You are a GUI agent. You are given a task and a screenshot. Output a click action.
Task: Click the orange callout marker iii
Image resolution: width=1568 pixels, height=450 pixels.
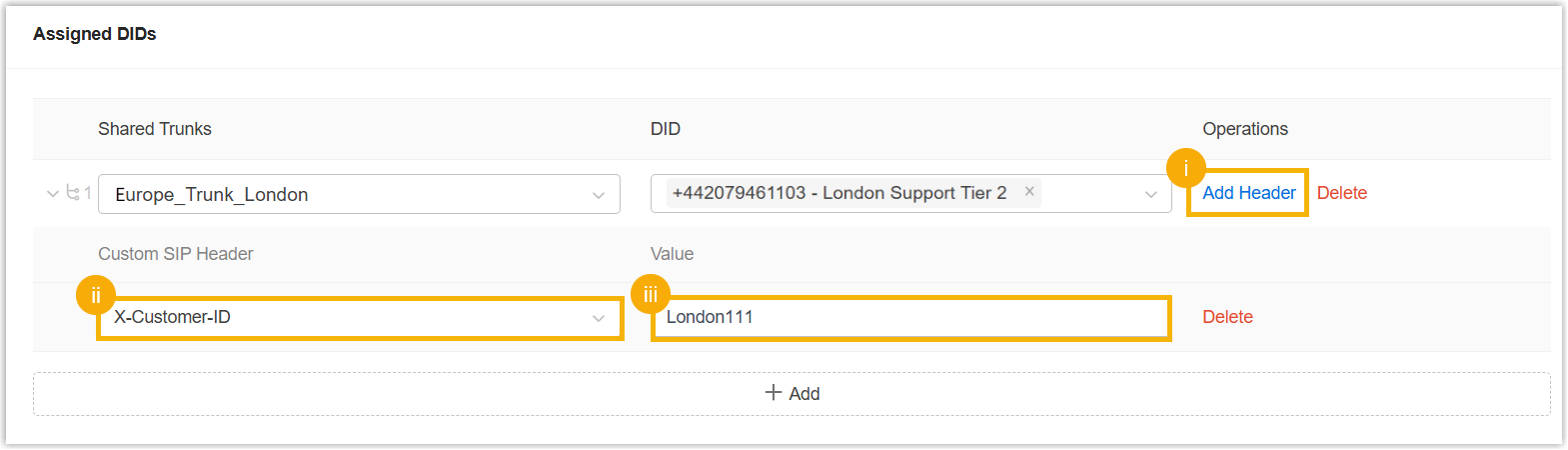point(651,294)
